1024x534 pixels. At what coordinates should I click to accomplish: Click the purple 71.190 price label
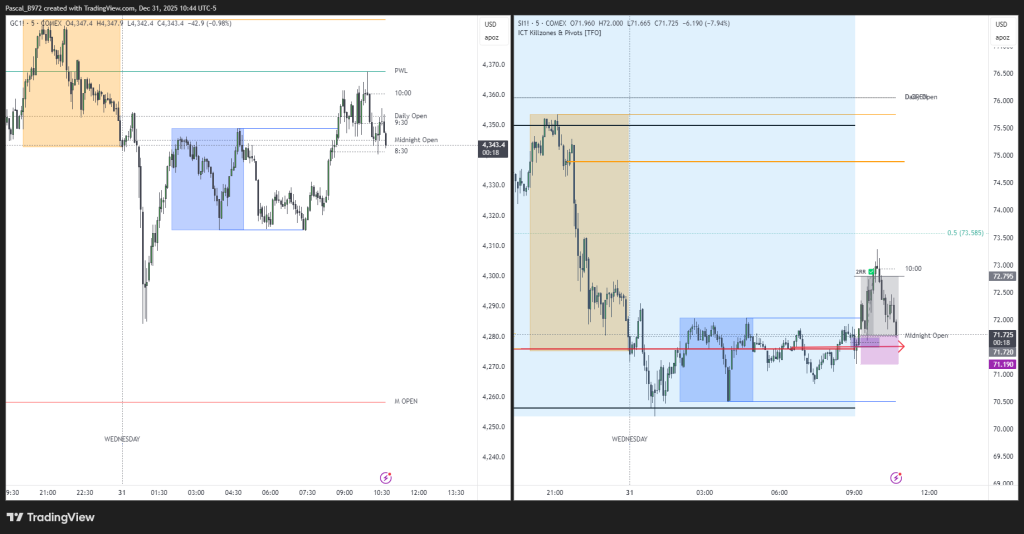click(x=1002, y=365)
